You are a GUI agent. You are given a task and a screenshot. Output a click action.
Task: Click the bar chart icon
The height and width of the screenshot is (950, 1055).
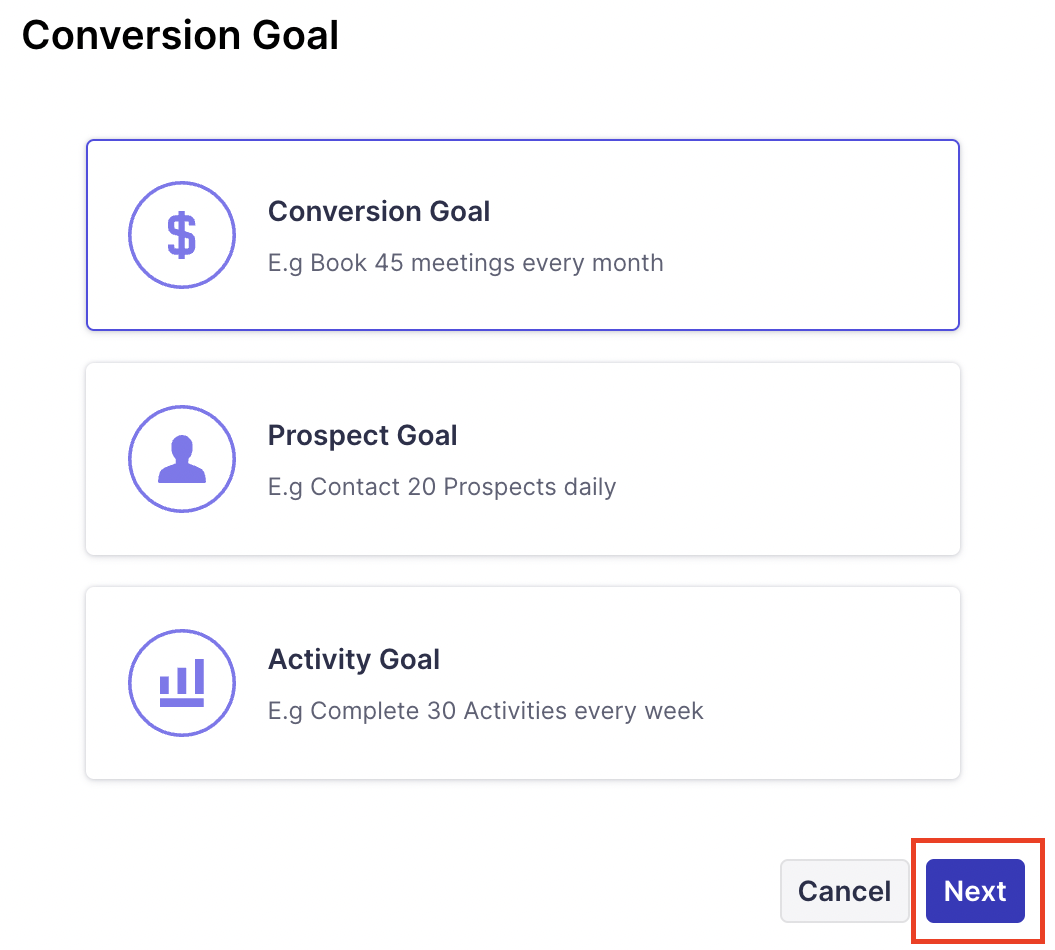(181, 683)
